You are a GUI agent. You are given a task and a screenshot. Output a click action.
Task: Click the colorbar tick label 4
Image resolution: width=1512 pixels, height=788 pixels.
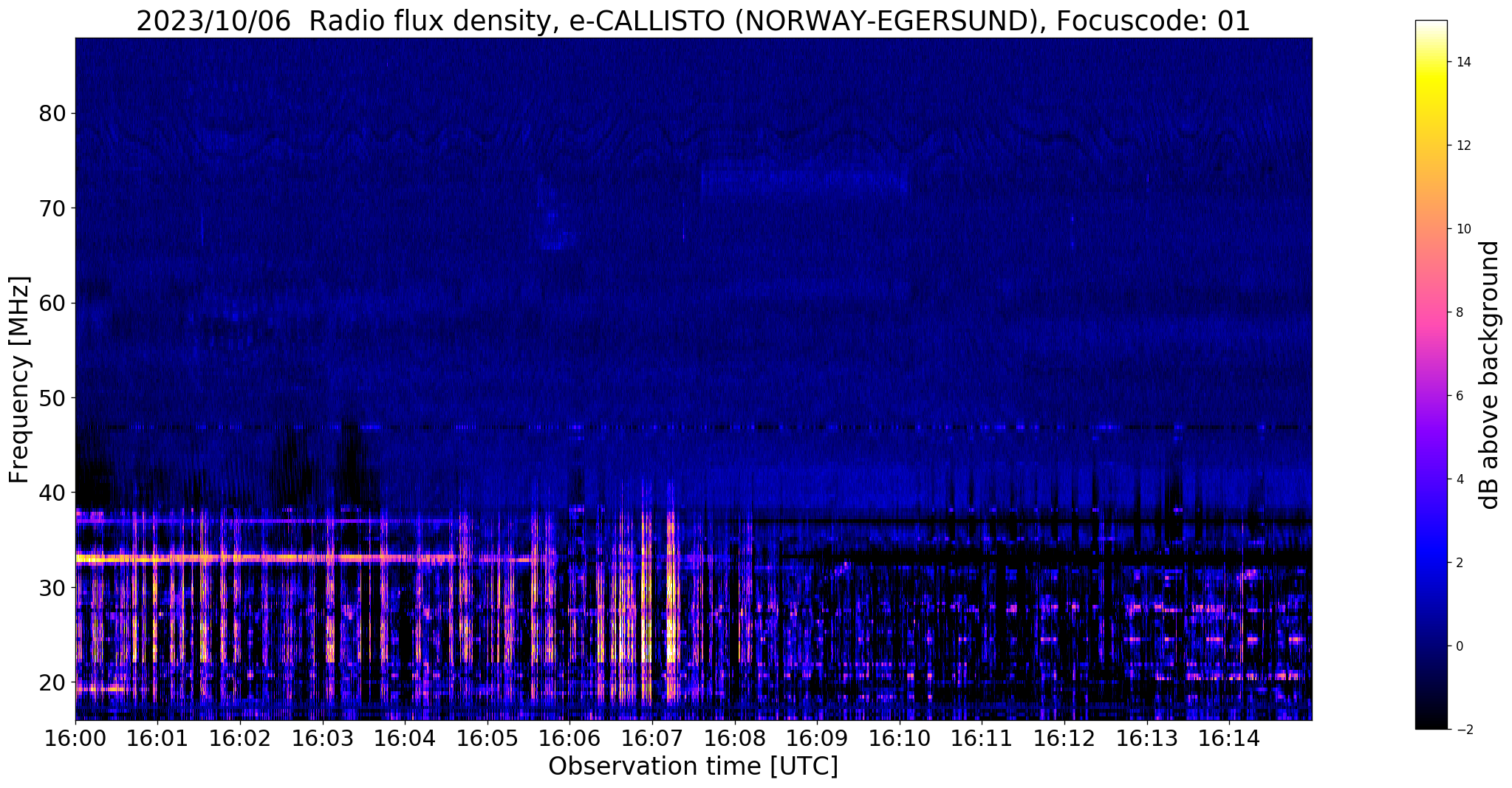coord(1460,479)
